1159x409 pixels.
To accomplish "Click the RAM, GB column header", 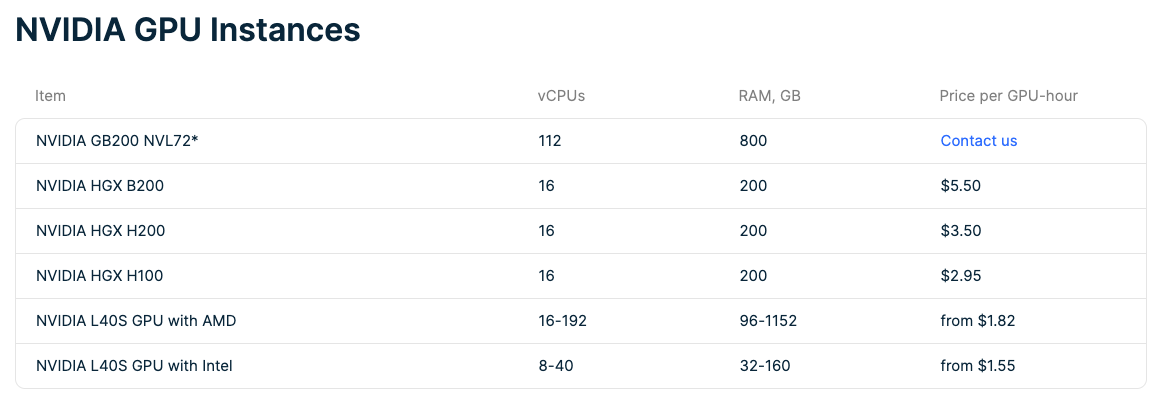I will (770, 96).
